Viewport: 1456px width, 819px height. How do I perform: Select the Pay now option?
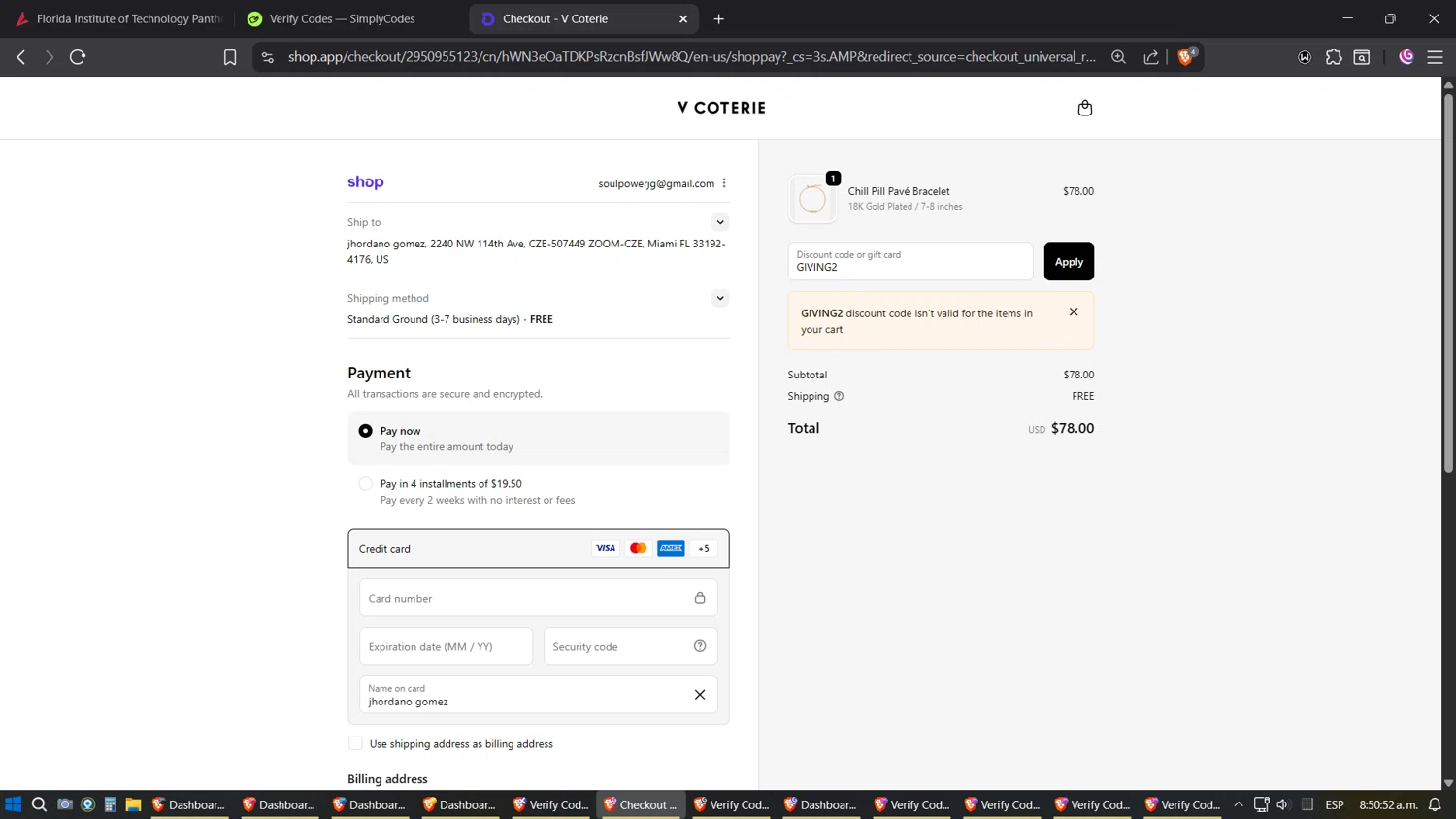(365, 431)
